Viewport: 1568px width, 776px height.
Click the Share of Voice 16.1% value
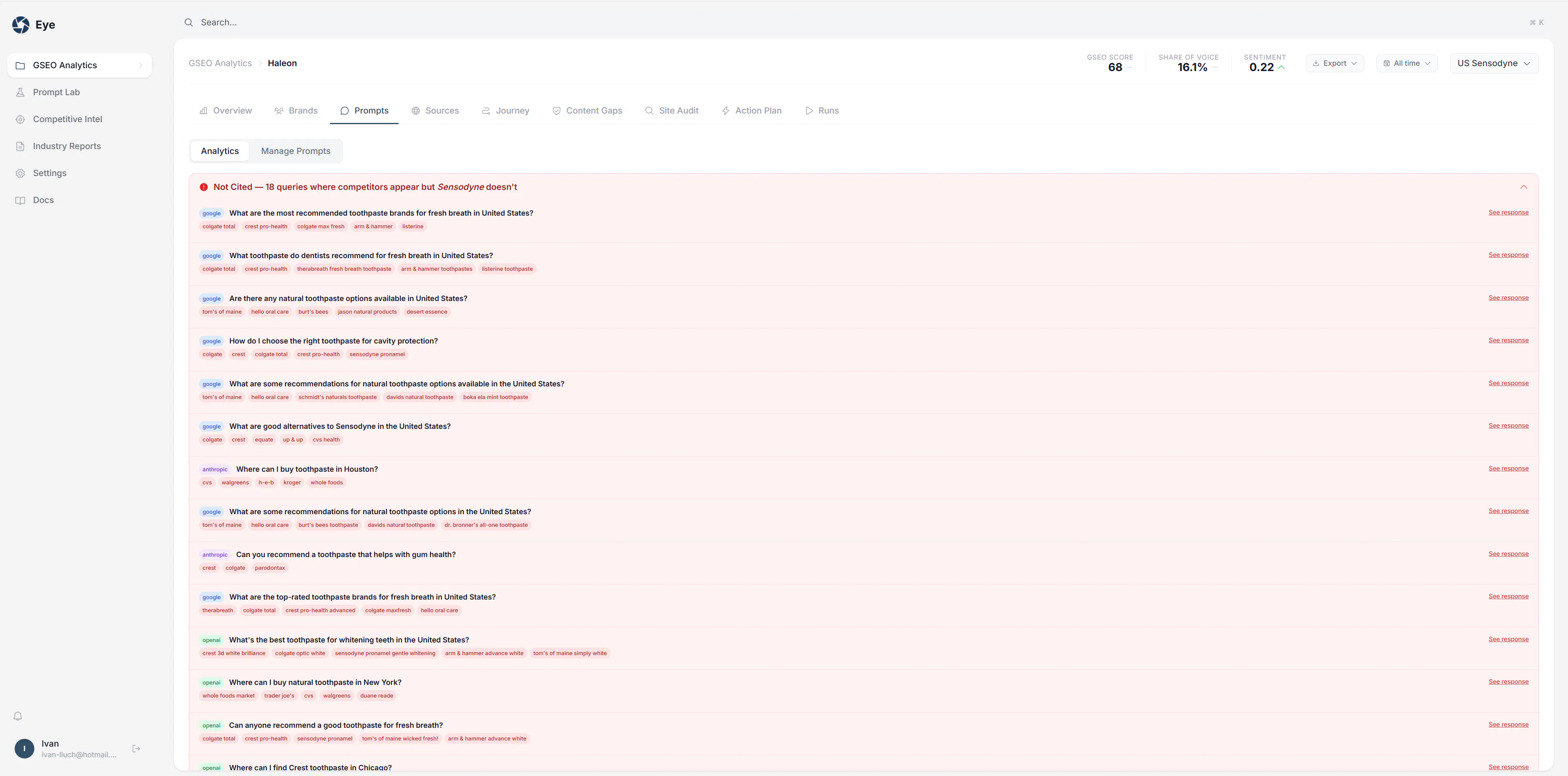tap(1192, 67)
